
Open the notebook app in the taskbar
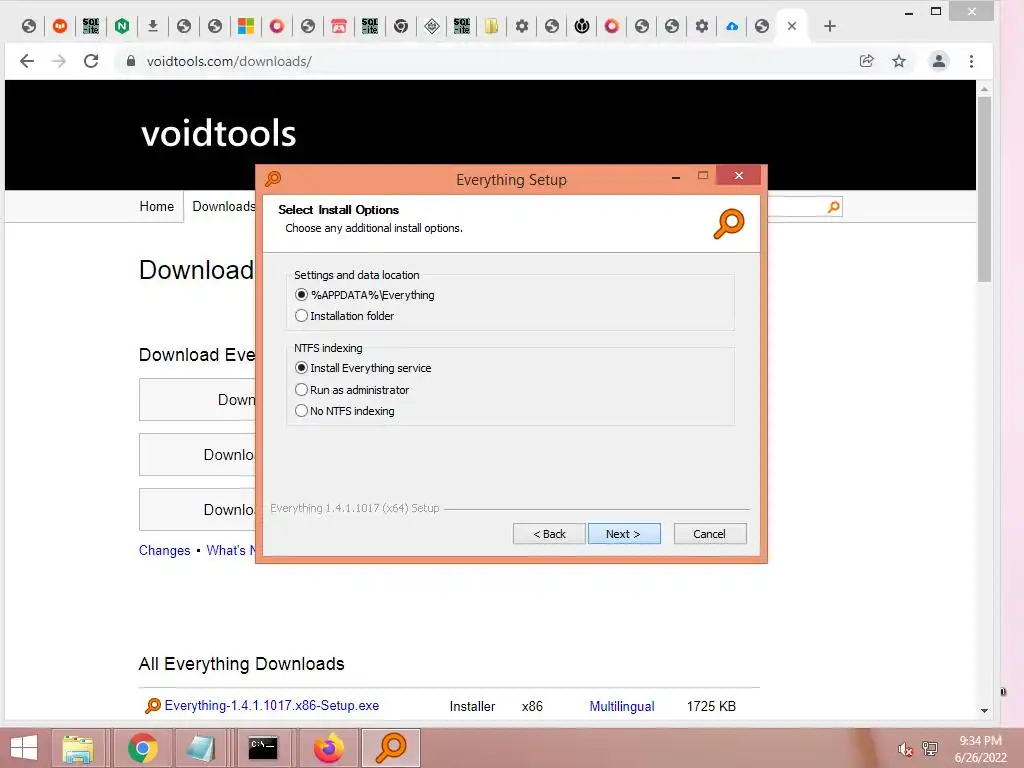pos(200,748)
